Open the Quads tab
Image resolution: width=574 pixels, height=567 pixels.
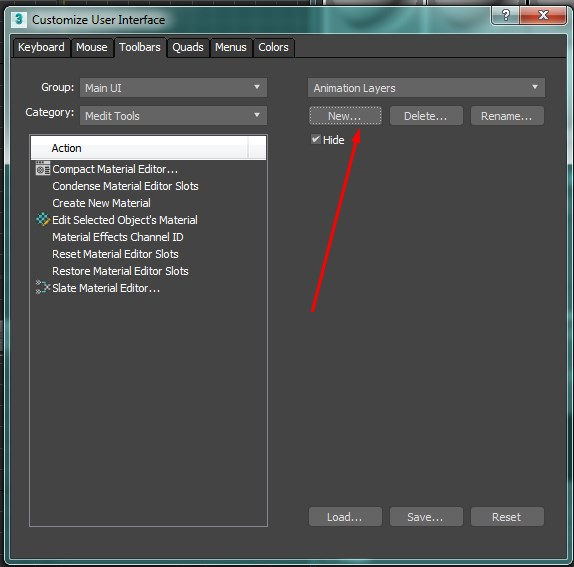pos(188,47)
